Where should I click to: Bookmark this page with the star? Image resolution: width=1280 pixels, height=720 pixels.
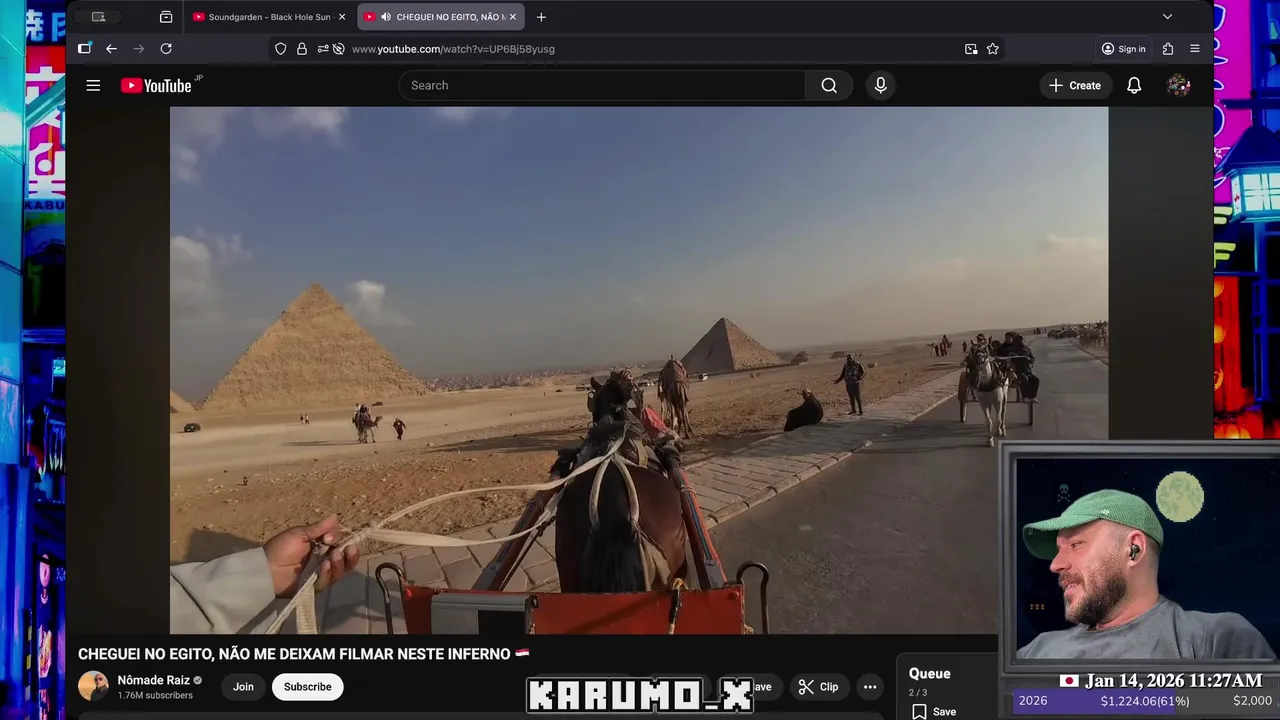[x=993, y=49]
